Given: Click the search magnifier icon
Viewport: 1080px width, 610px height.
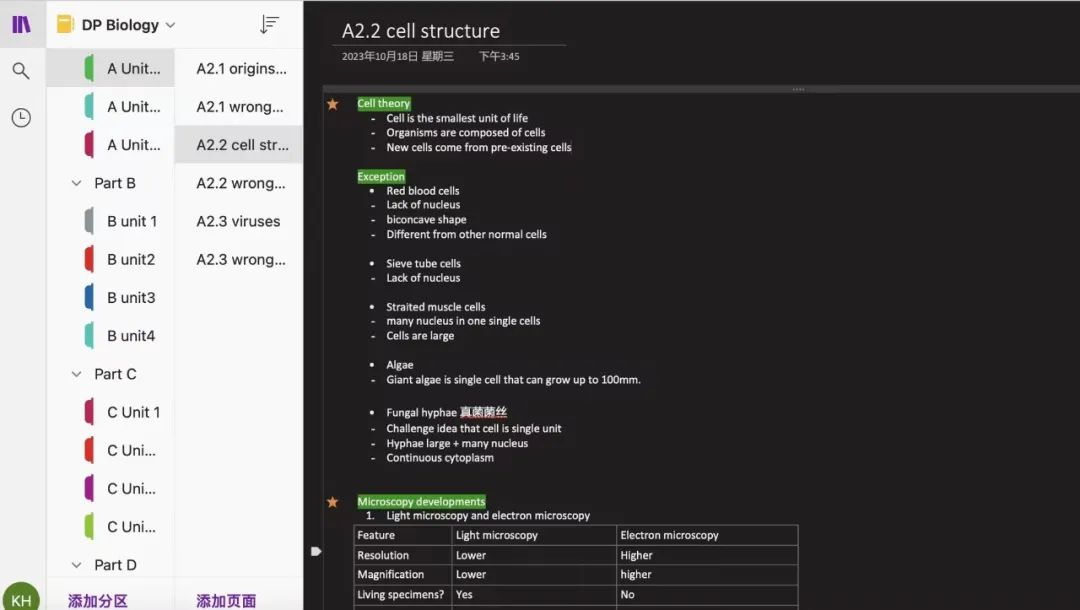Looking at the screenshot, I should [21, 71].
